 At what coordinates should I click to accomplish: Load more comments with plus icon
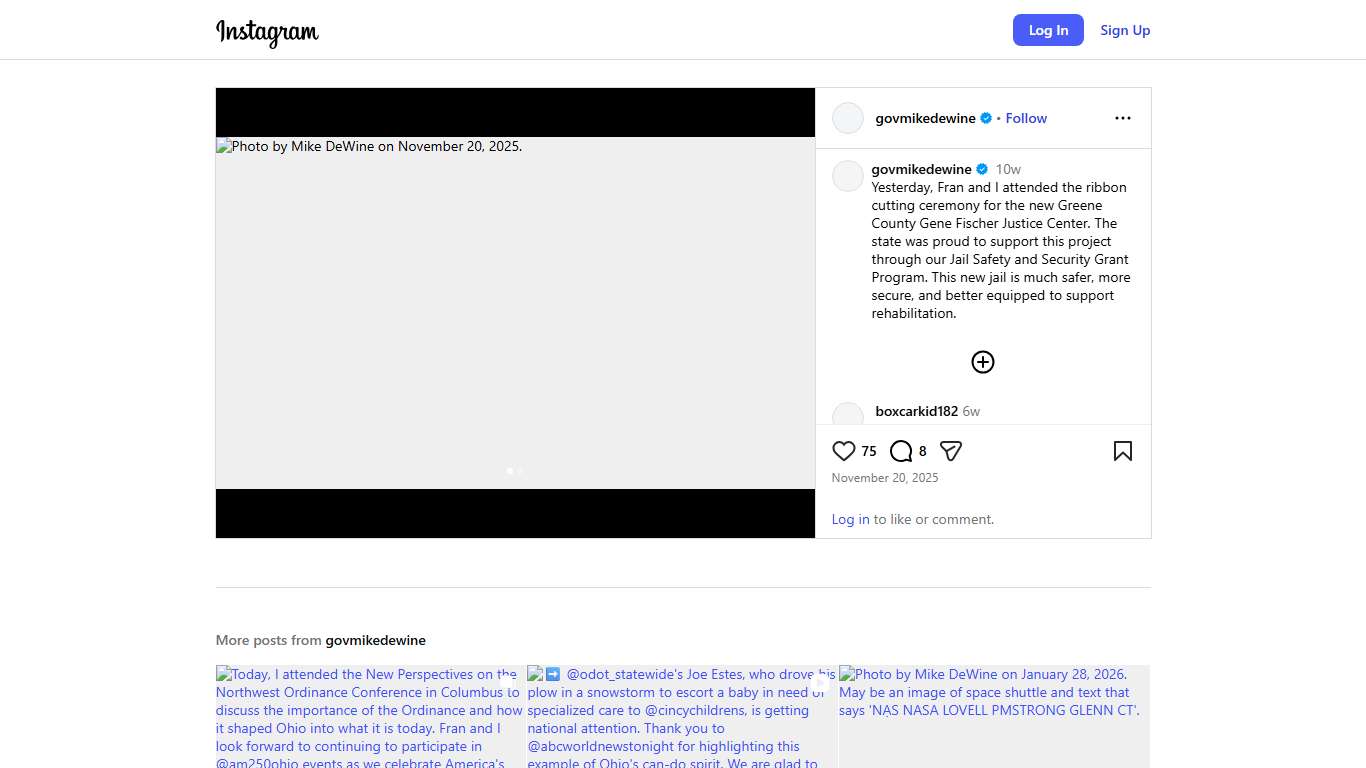(982, 362)
